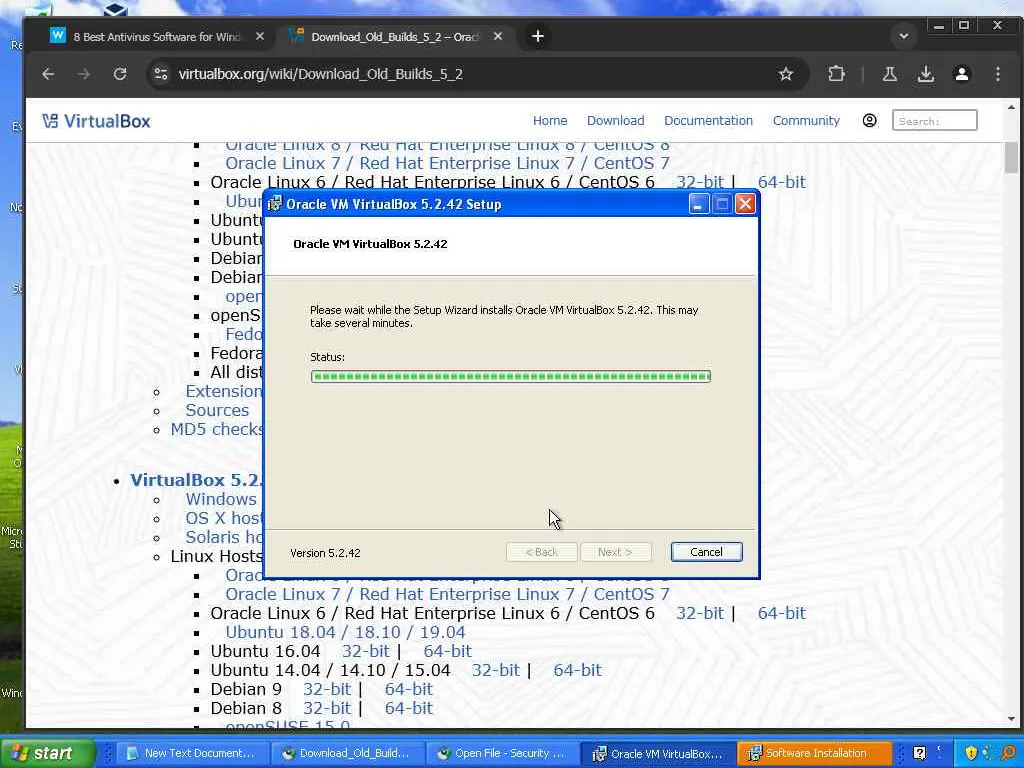
Task: Open Debian 8 64-bit link
Action: click(408, 708)
